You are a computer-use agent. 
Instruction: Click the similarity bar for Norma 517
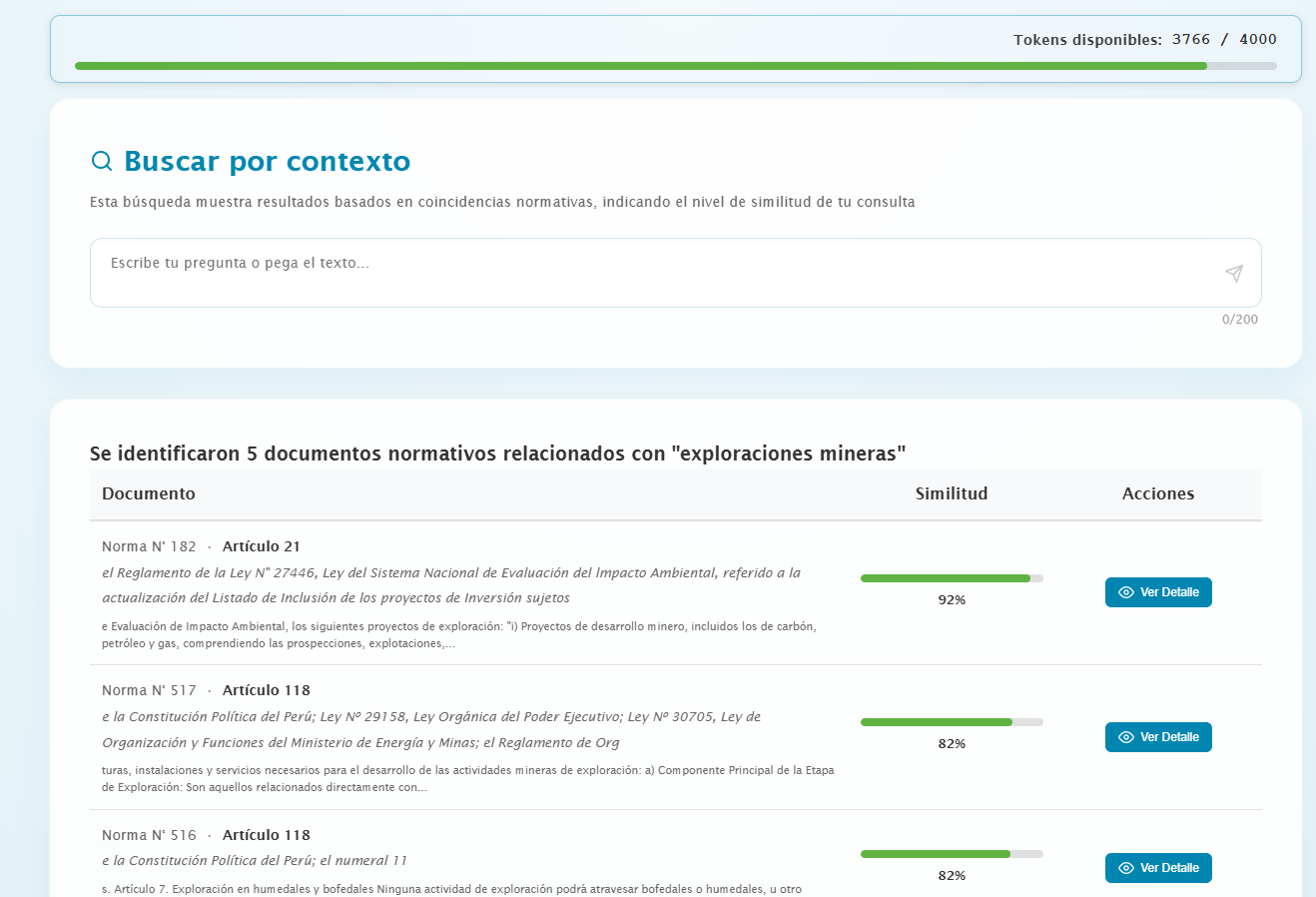pyautogui.click(x=952, y=722)
